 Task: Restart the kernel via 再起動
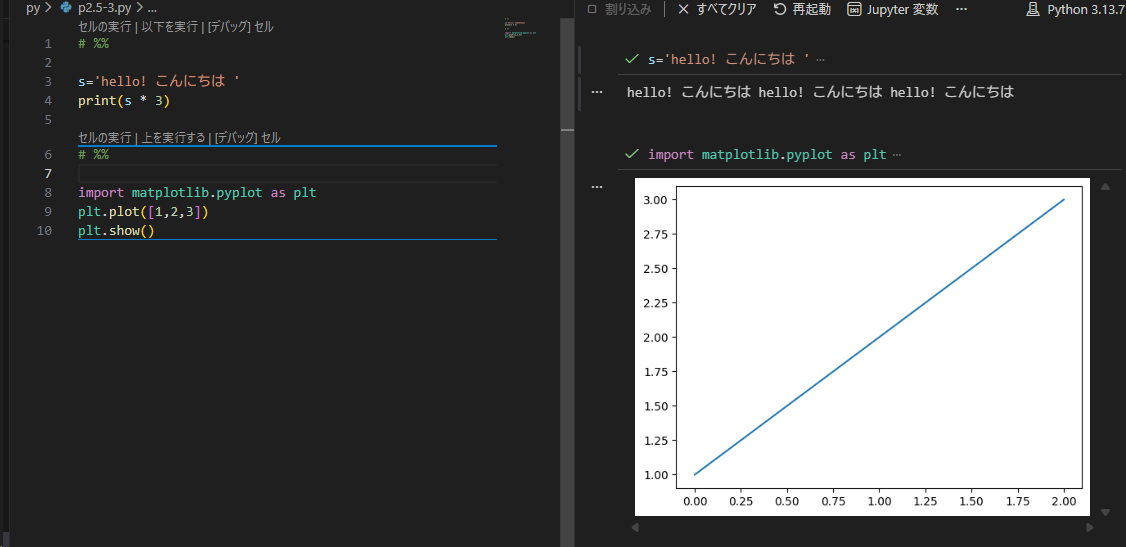(802, 9)
